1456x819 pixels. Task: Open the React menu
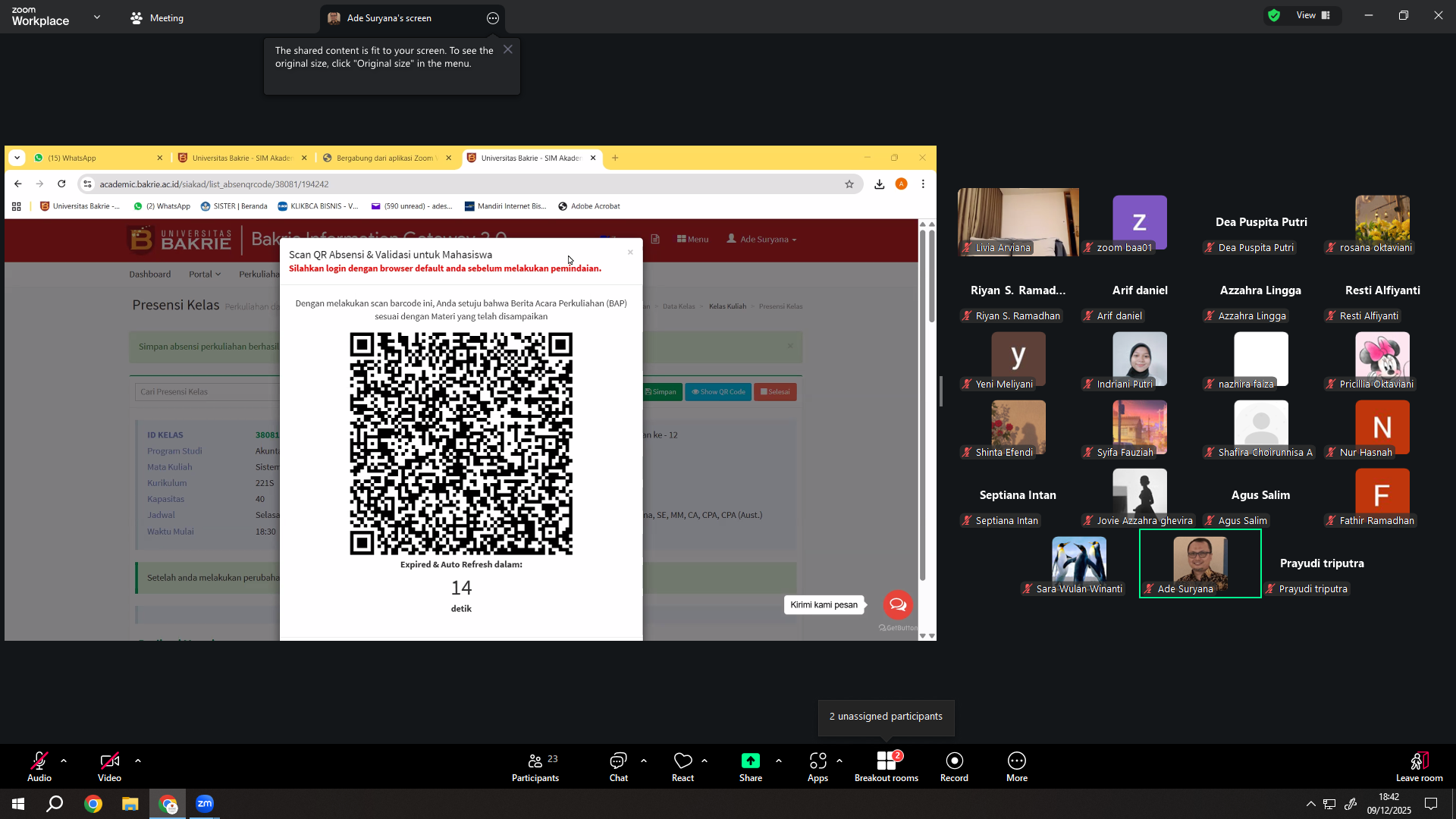coord(682,767)
